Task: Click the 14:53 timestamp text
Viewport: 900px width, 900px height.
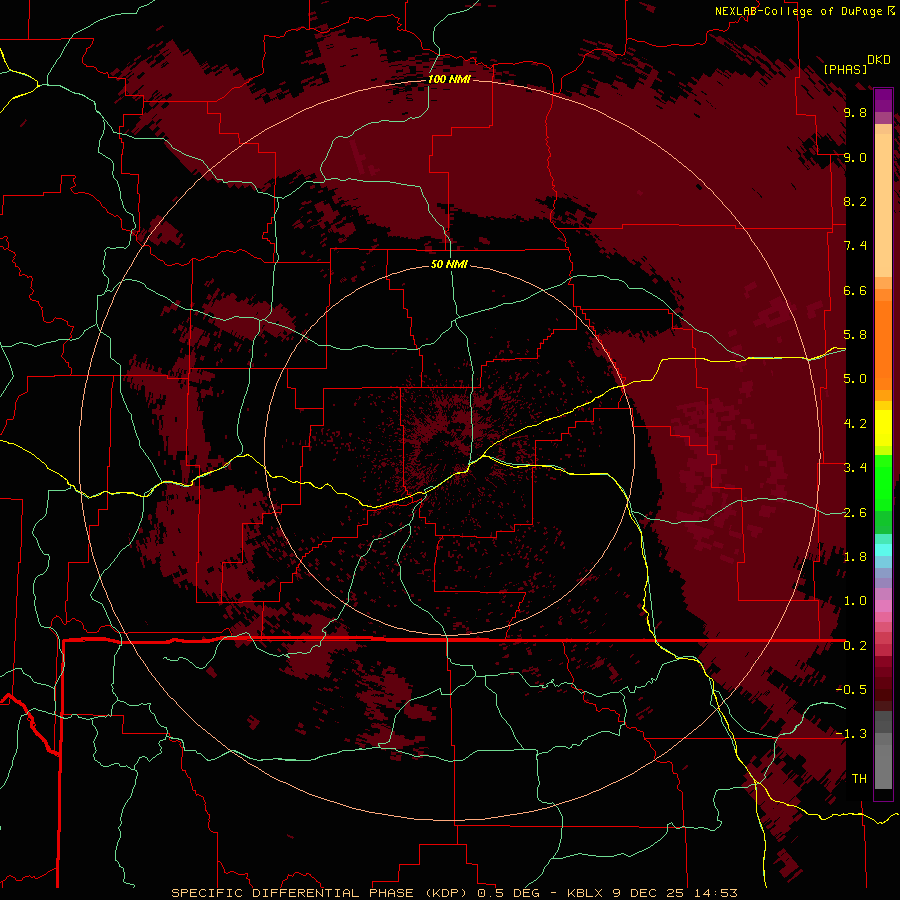Action: click(717, 893)
